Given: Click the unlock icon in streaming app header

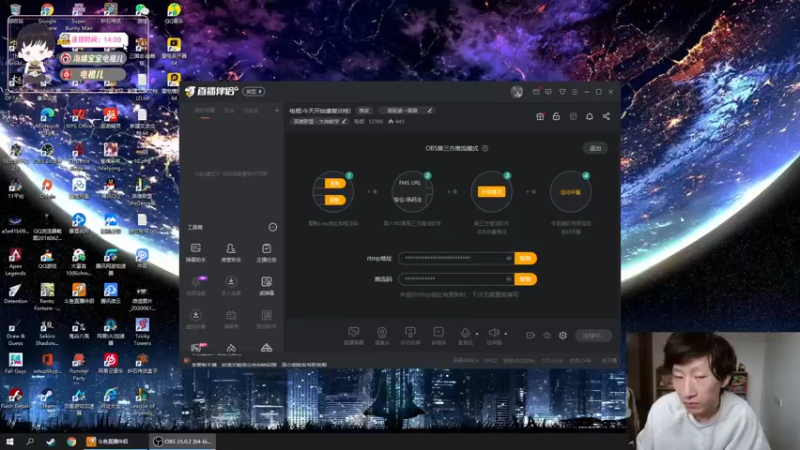Looking at the screenshot, I should (x=556, y=116).
